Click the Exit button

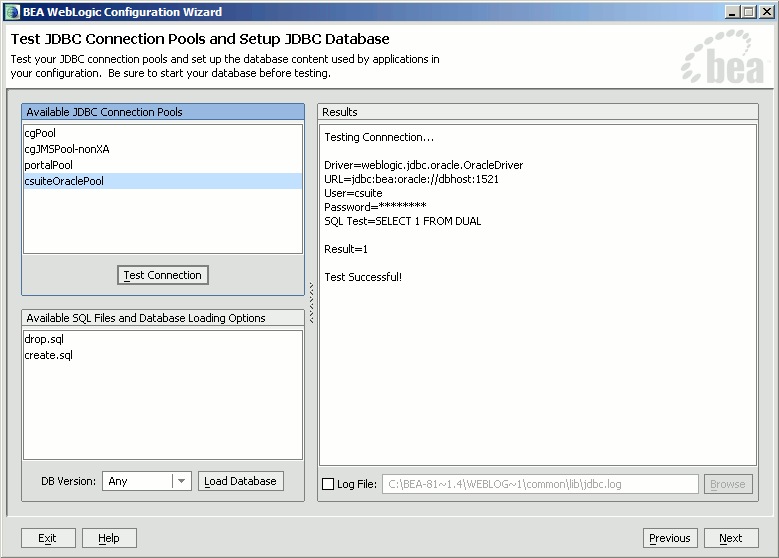pos(48,538)
